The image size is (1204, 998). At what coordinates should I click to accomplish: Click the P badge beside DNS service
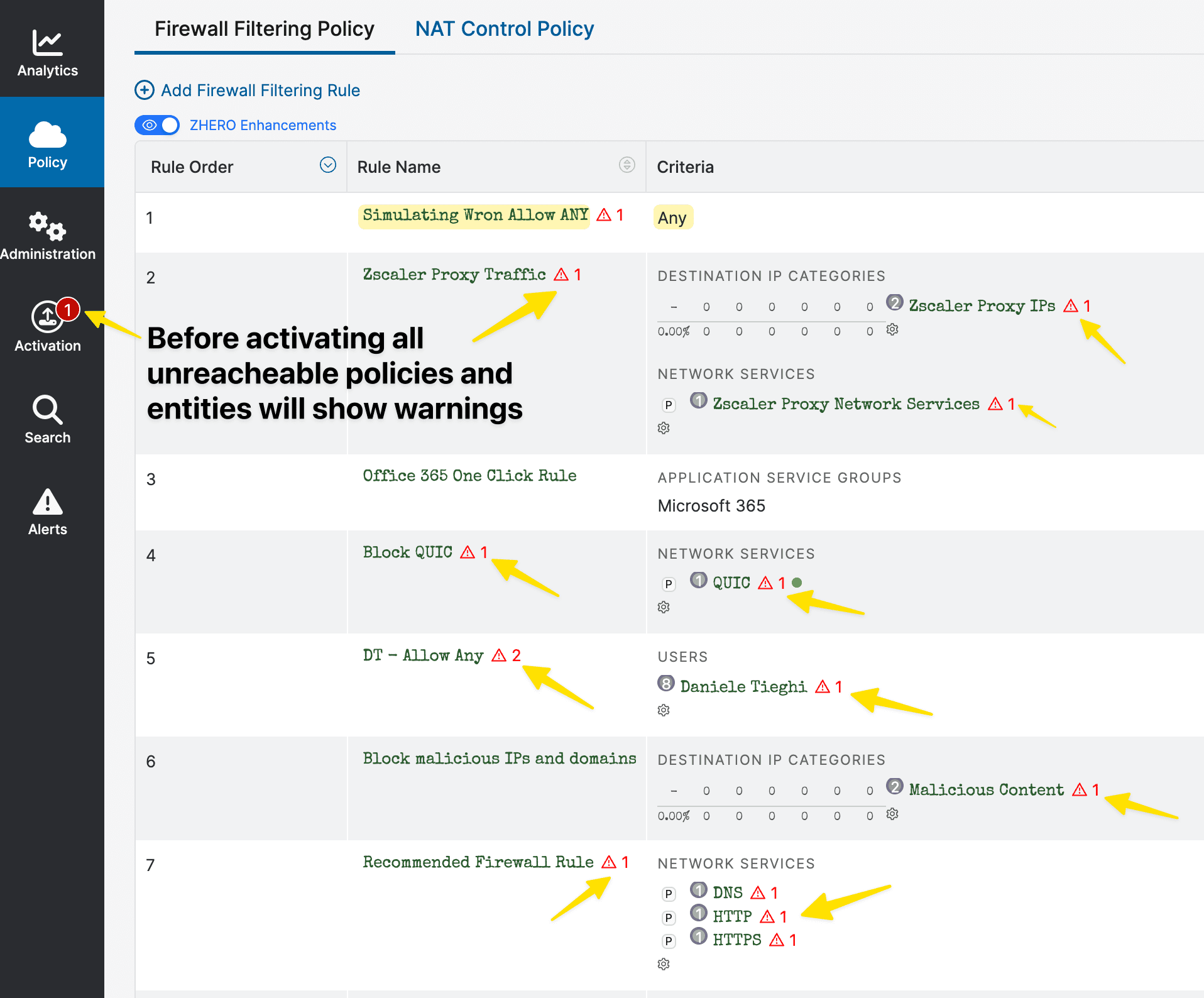tap(669, 894)
